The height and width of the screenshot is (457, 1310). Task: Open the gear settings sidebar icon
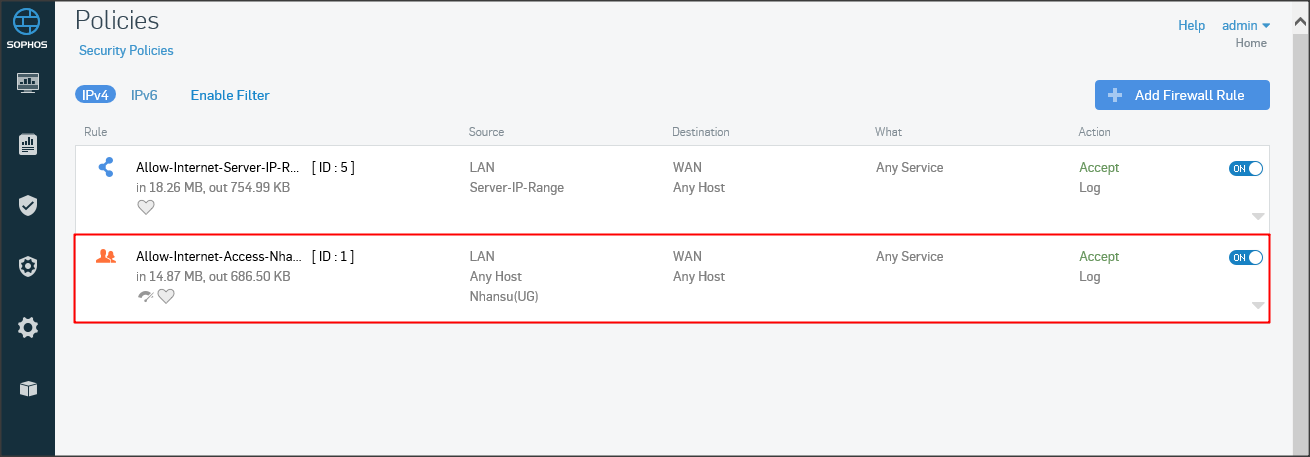click(x=28, y=327)
